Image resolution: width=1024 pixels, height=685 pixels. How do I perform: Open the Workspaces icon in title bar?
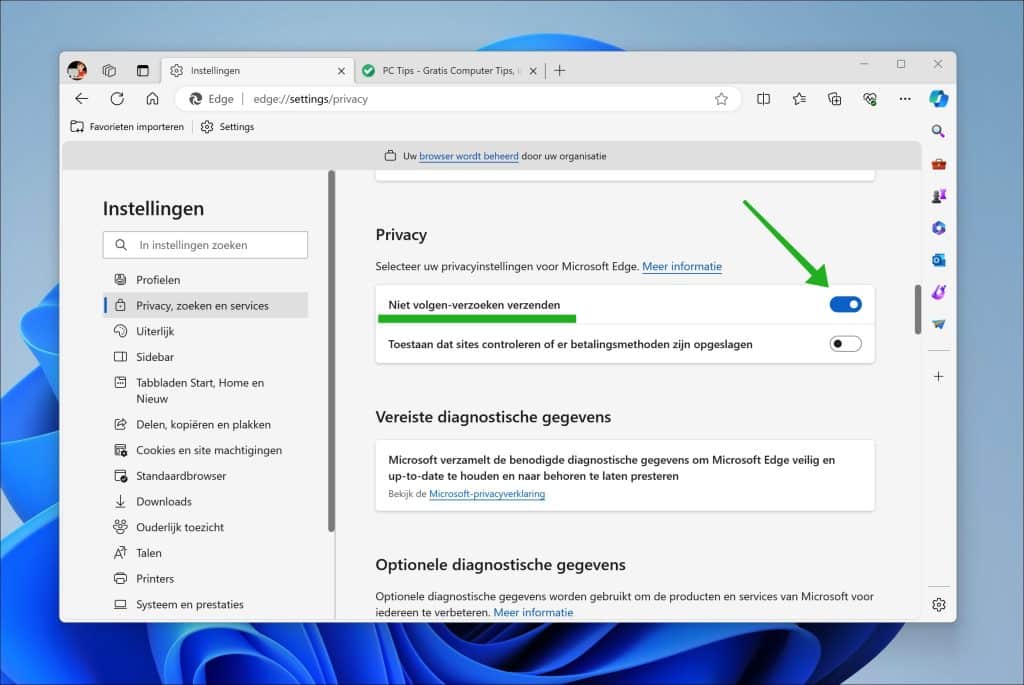(109, 71)
